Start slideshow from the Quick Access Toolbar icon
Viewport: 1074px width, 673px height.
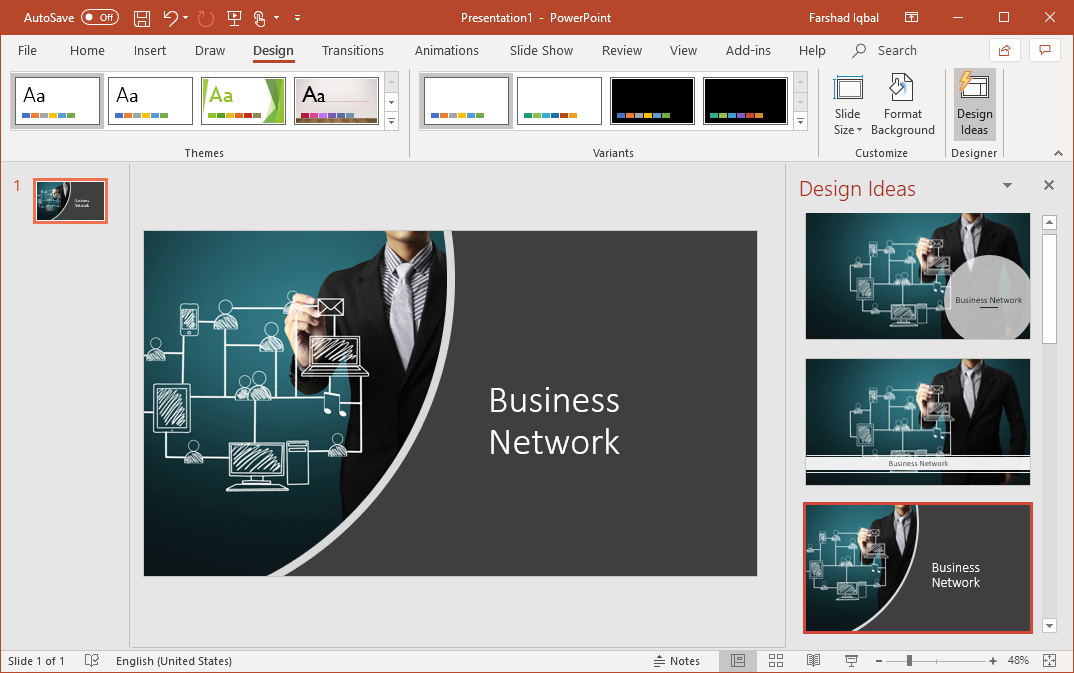click(234, 18)
